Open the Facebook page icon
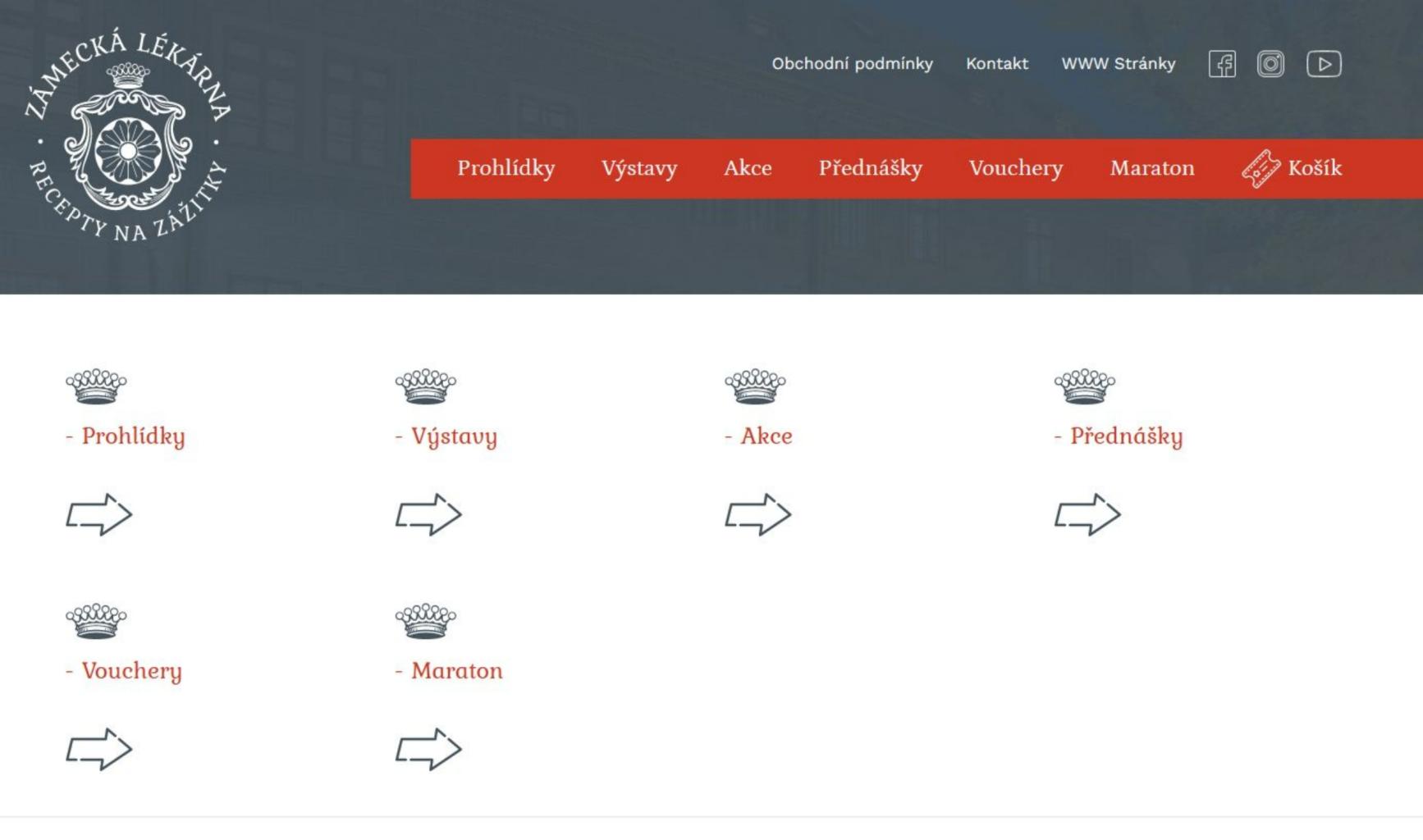The height and width of the screenshot is (840, 1423). tap(1222, 64)
